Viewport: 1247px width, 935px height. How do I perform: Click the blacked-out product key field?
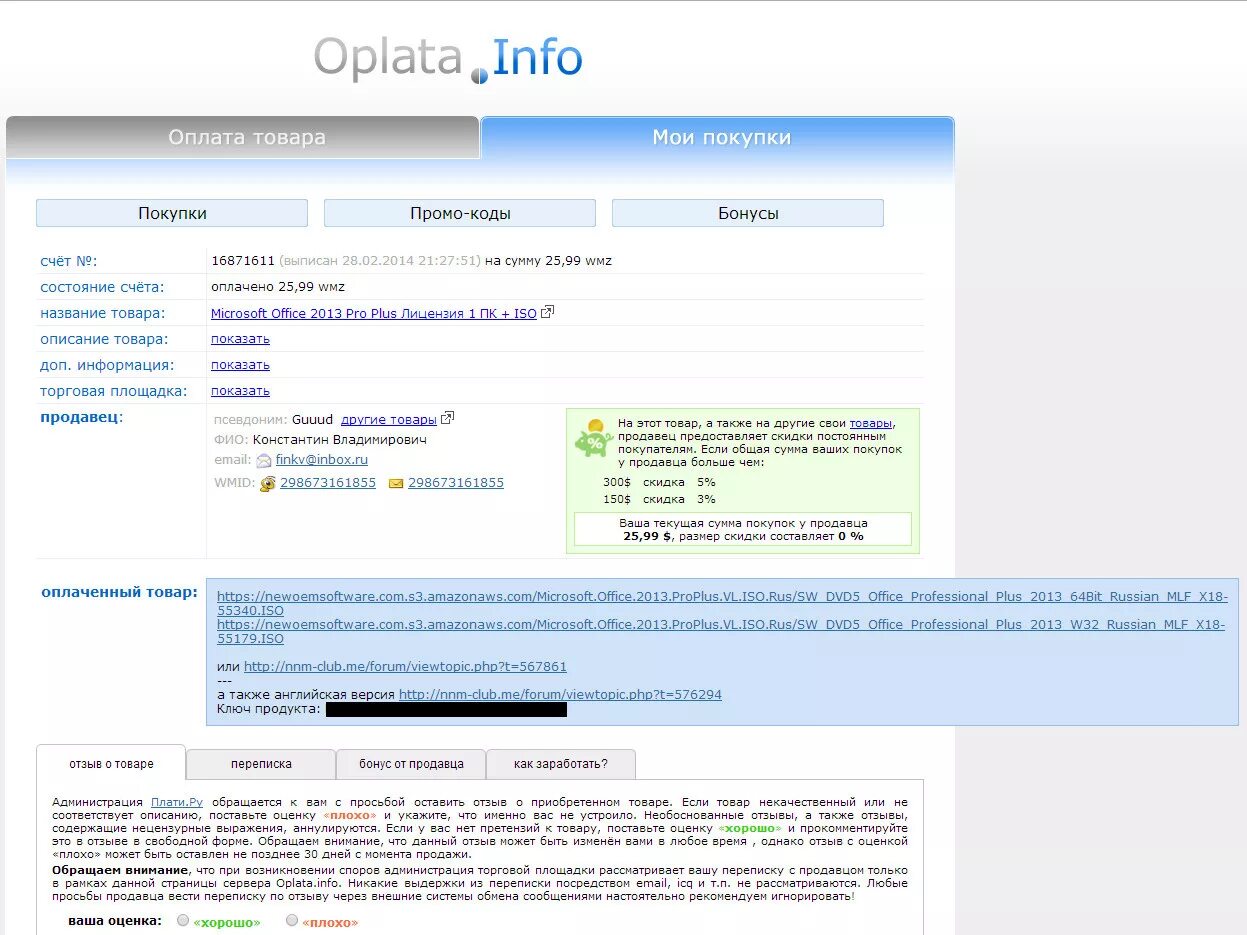(x=446, y=709)
